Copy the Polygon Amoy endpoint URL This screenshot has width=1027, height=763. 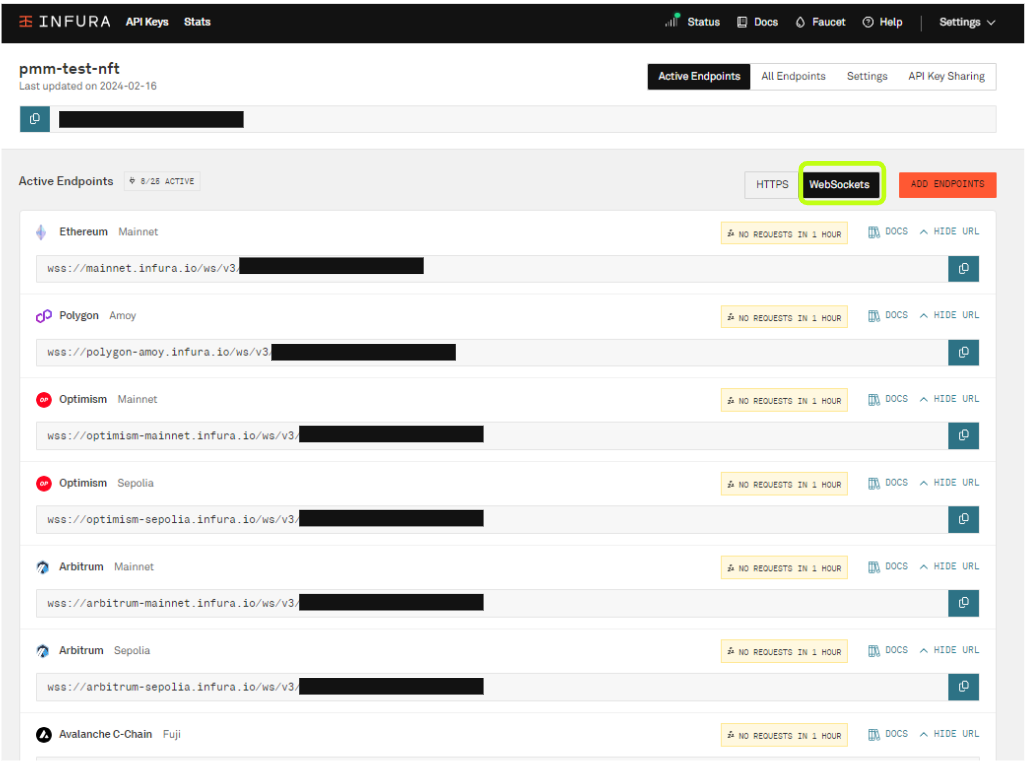(963, 352)
